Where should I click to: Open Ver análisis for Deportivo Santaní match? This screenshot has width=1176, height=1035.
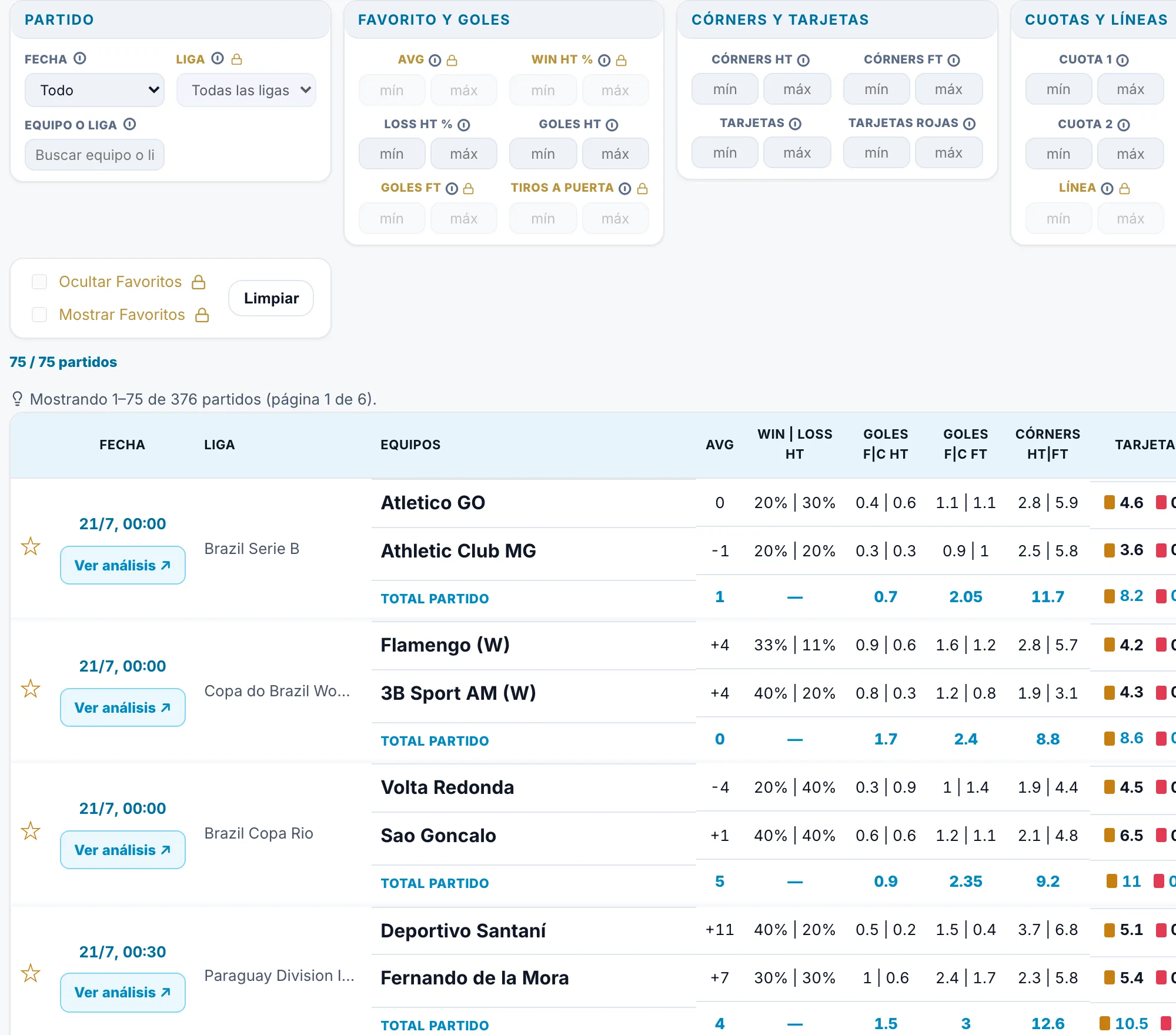click(123, 992)
